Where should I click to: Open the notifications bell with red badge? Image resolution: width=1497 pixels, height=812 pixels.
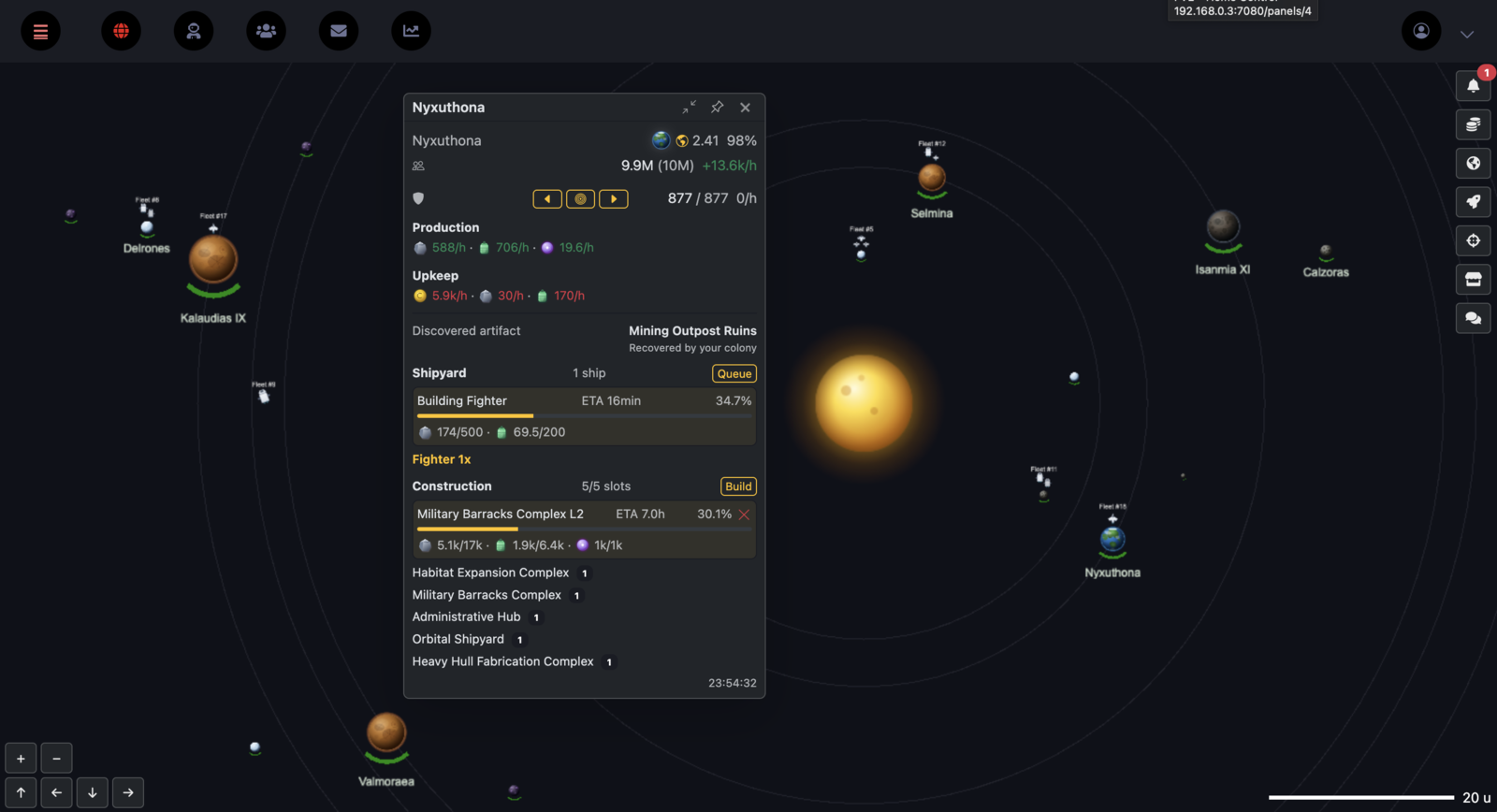[1473, 85]
